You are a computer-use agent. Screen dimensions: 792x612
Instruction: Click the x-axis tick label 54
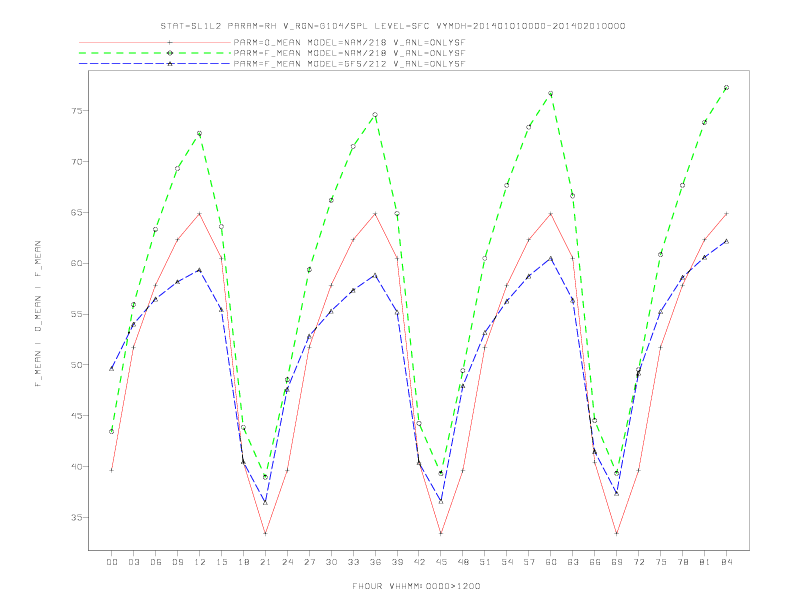[x=507, y=562]
